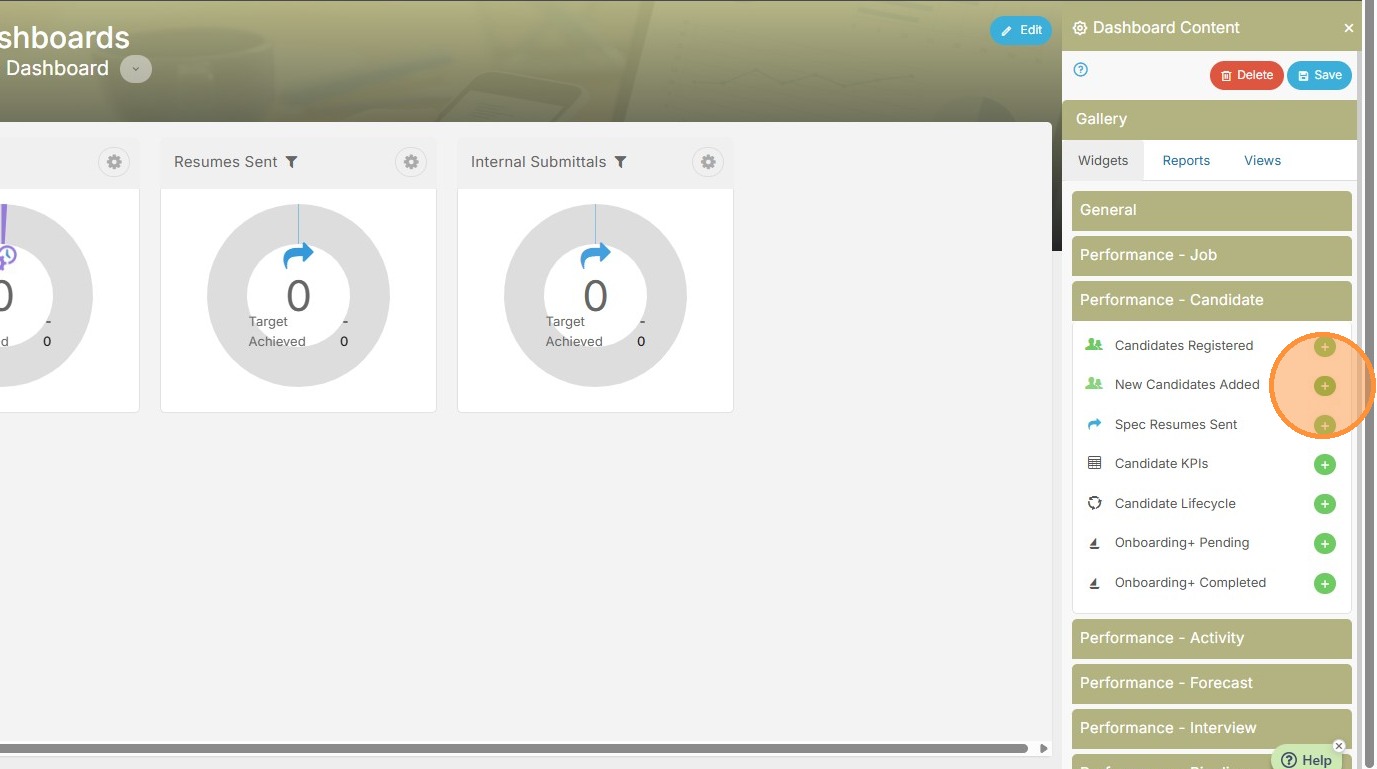Add the Spec Resumes Sent widget
This screenshot has width=1377, height=769.
tap(1324, 426)
